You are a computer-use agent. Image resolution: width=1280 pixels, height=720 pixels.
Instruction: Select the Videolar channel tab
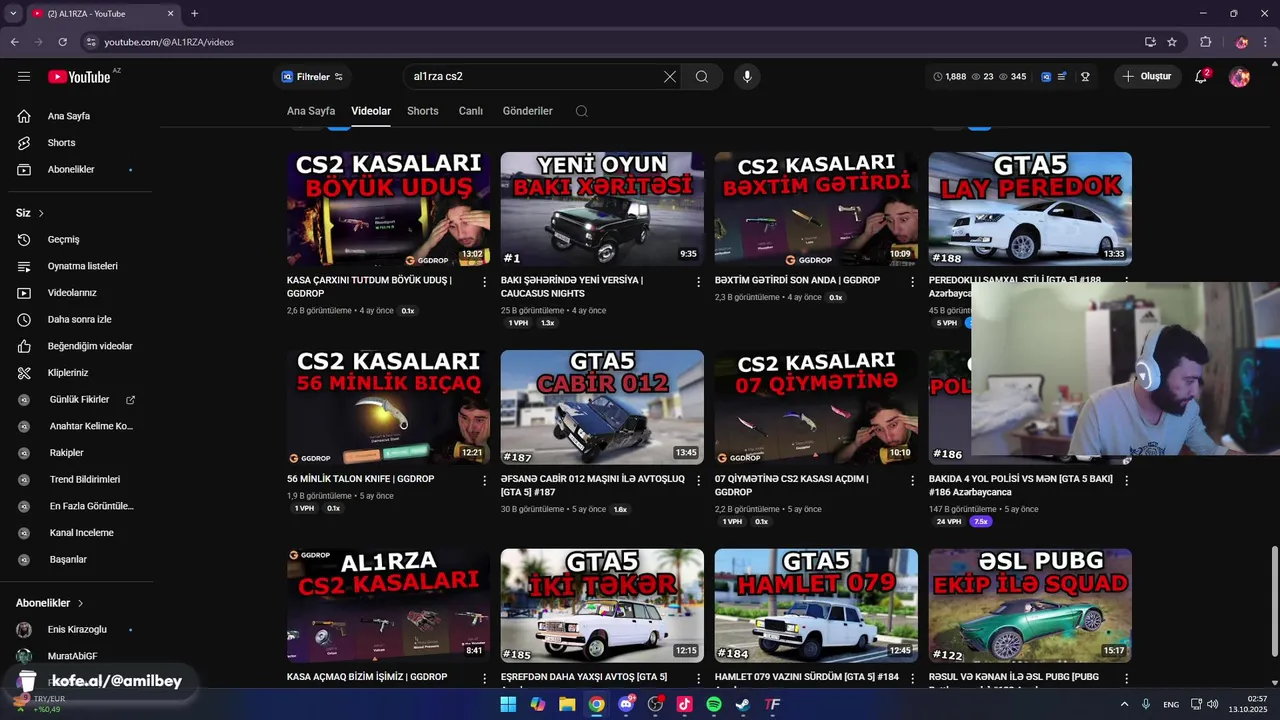(x=371, y=111)
